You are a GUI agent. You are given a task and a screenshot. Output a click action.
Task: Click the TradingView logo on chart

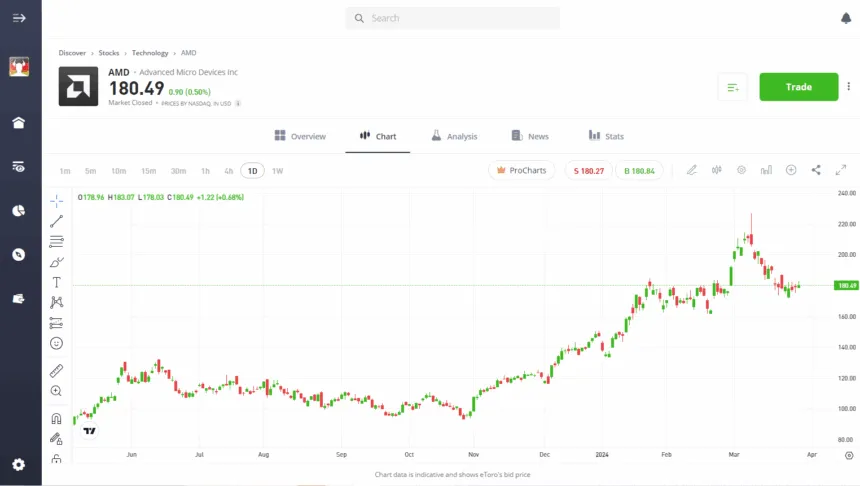(89, 431)
